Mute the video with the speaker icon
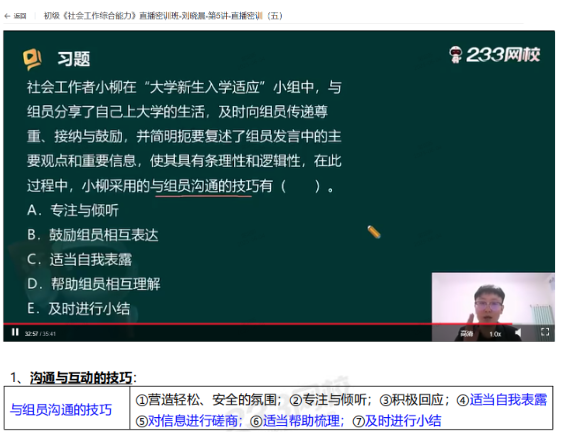567x448 pixels. (x=518, y=333)
